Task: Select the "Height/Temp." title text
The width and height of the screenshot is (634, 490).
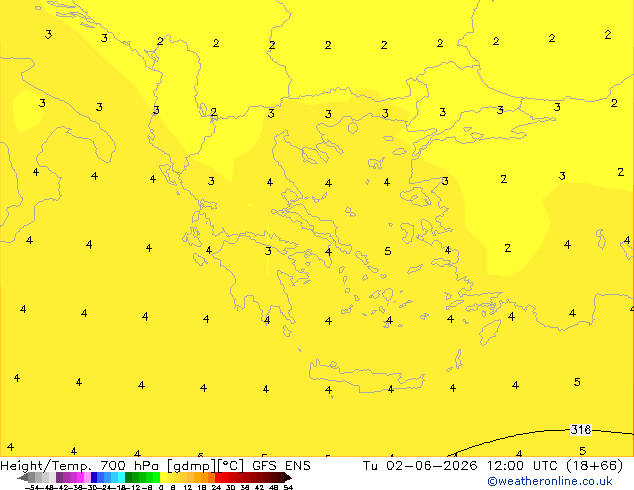Action: click(x=46, y=466)
